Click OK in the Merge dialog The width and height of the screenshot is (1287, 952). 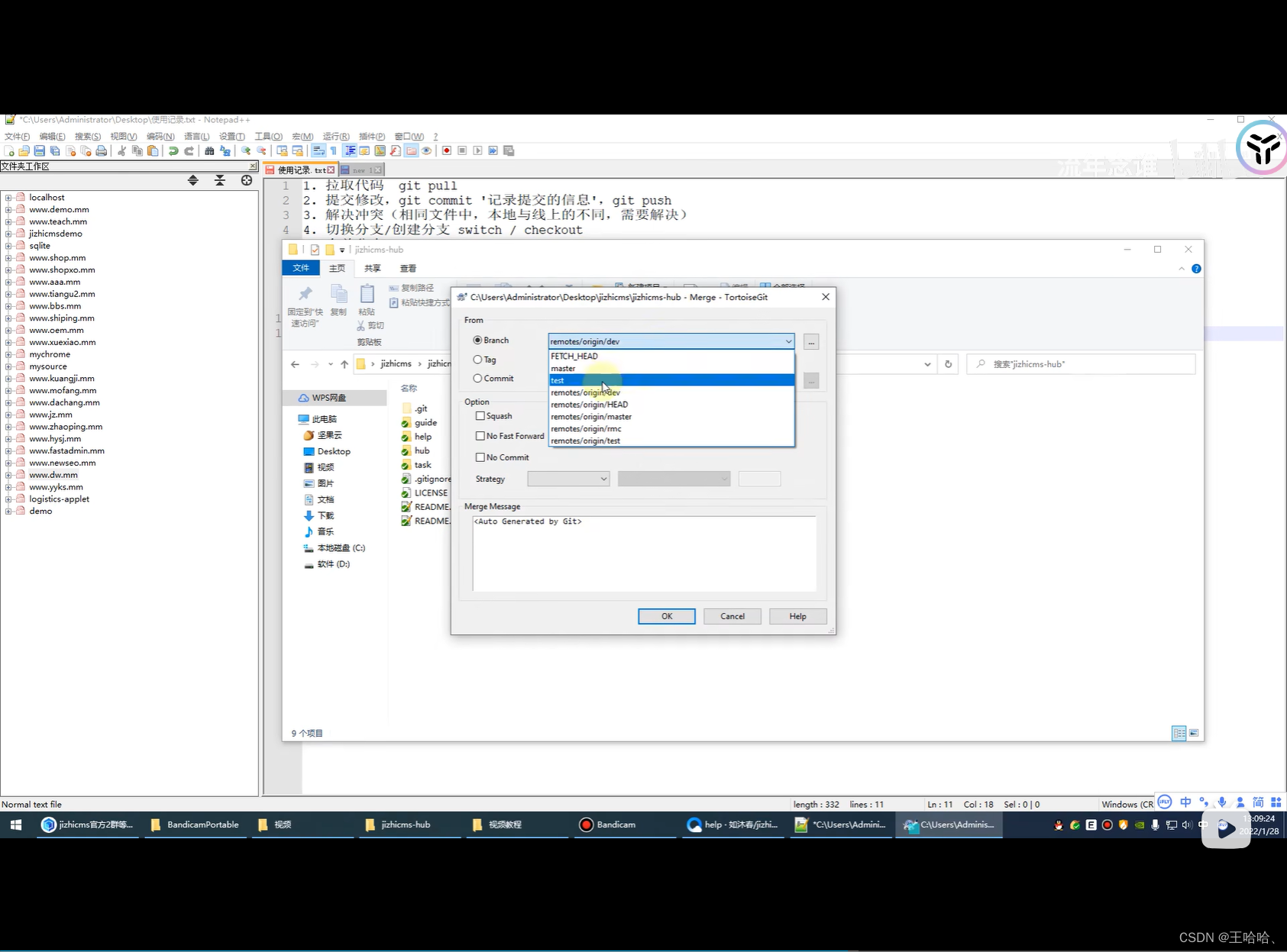pyautogui.click(x=667, y=616)
